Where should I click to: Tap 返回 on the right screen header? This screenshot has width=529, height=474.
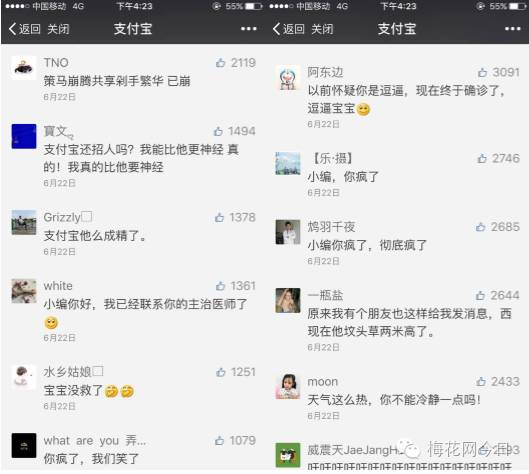[288, 29]
